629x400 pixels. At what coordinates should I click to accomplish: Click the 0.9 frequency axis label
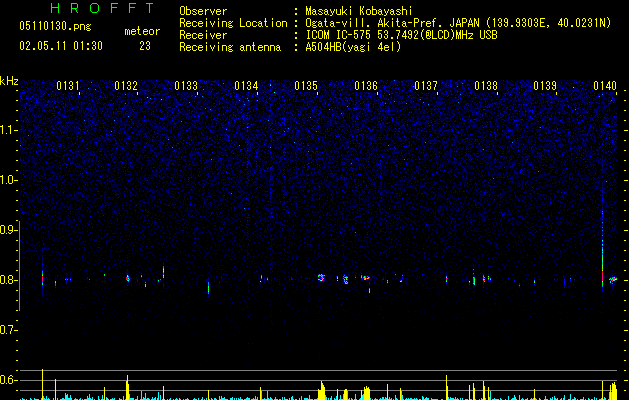[x=8, y=230]
